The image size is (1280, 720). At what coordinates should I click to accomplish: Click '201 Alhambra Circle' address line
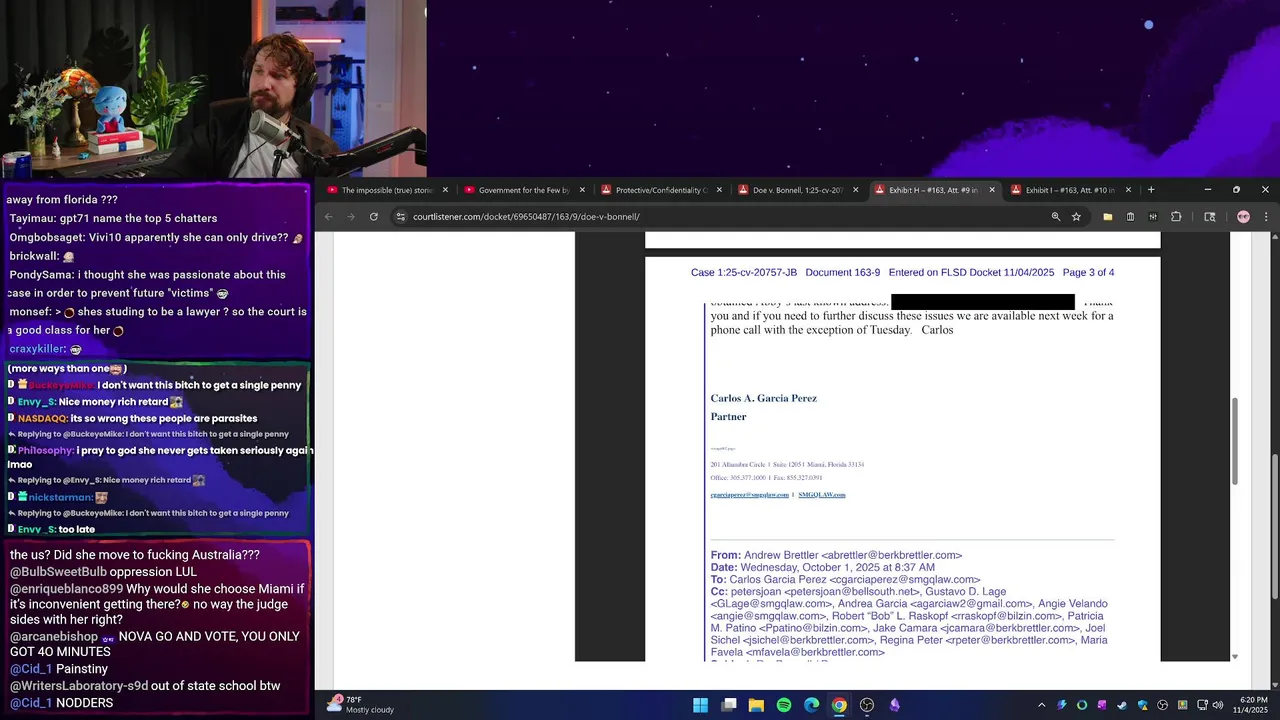click(787, 465)
